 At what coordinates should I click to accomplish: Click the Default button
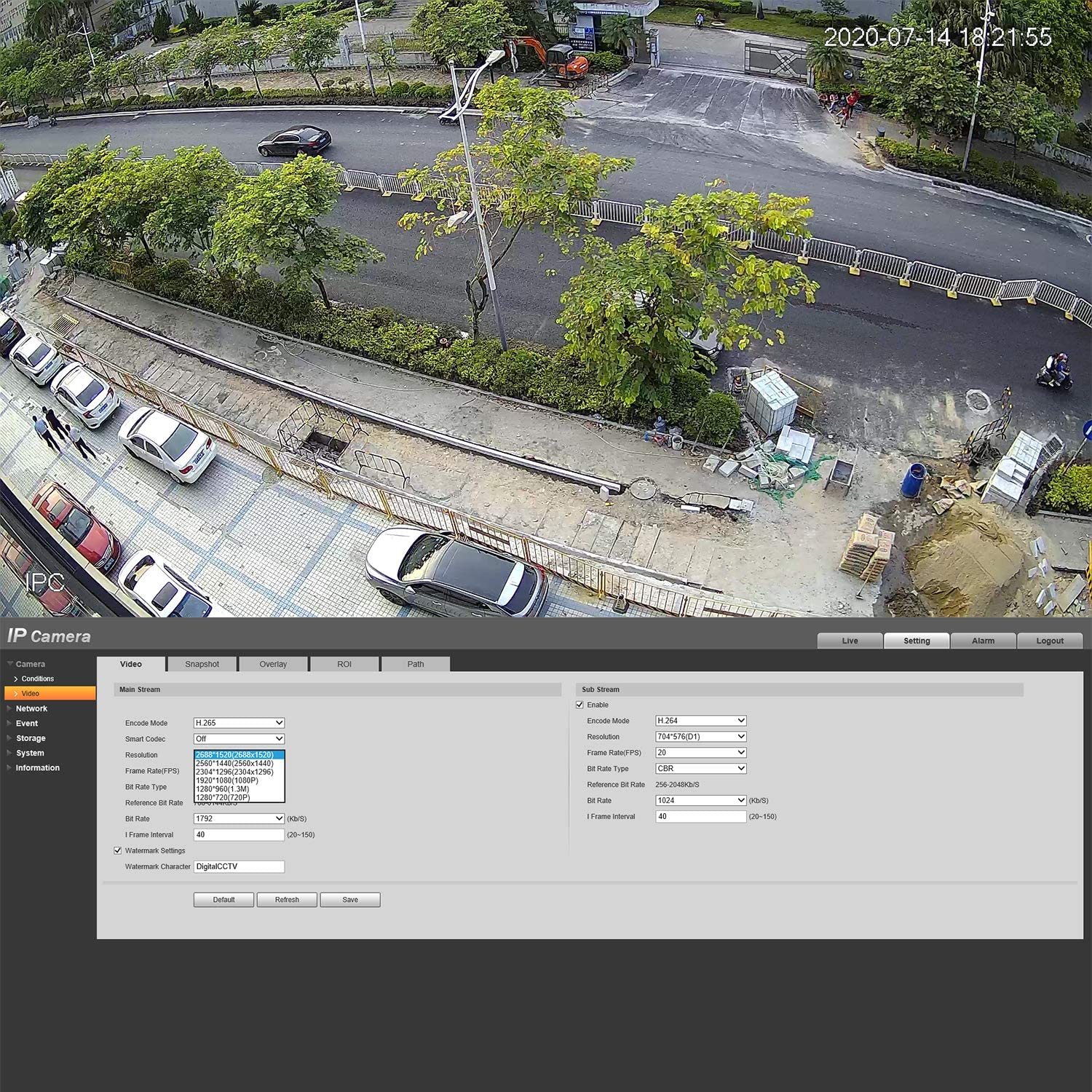[223, 900]
